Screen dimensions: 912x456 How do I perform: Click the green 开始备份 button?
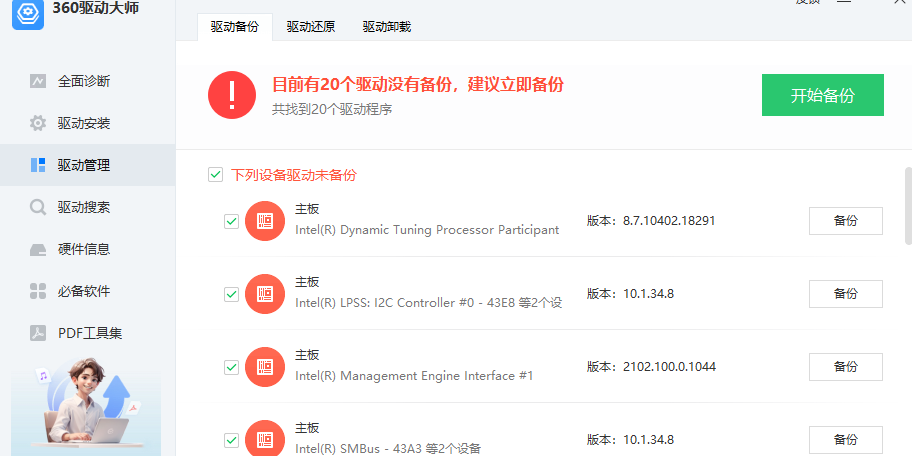[822, 95]
